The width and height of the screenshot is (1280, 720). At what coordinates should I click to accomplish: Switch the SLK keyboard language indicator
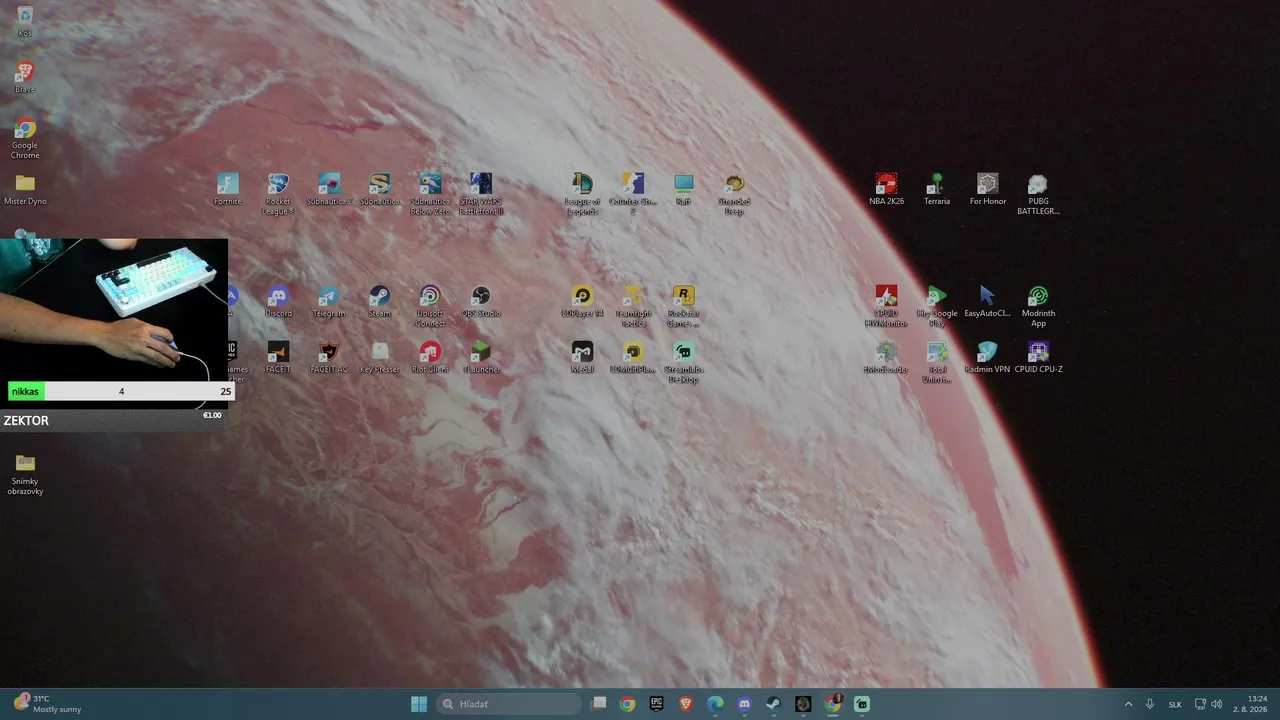(1176, 704)
